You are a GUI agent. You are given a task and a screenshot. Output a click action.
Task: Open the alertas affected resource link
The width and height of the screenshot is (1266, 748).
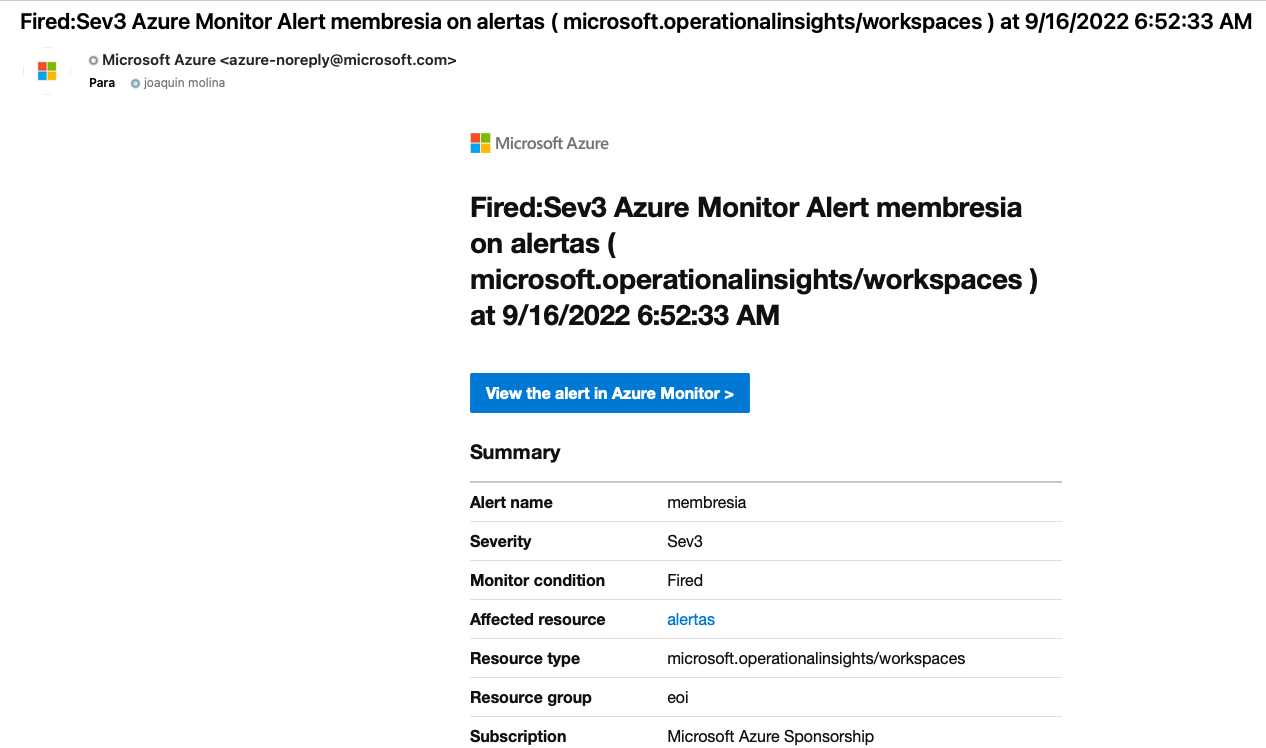pyautogui.click(x=690, y=619)
